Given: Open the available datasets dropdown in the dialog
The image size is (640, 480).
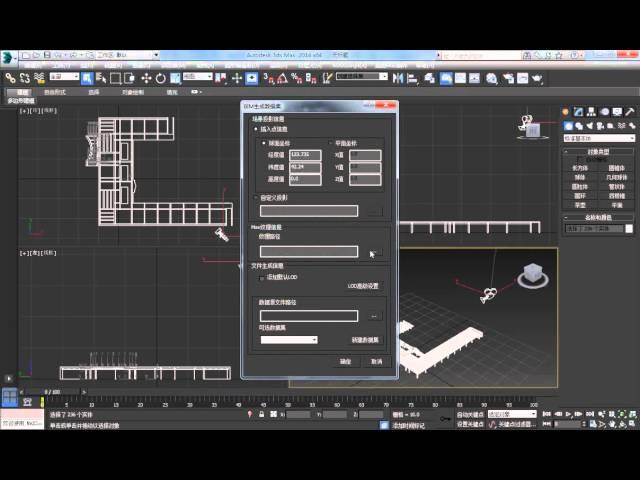Looking at the screenshot, I should [289, 340].
